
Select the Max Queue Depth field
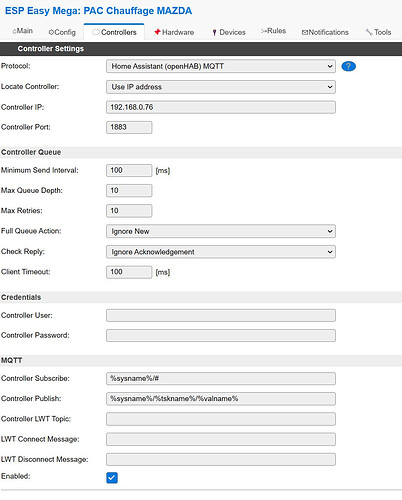click(129, 191)
